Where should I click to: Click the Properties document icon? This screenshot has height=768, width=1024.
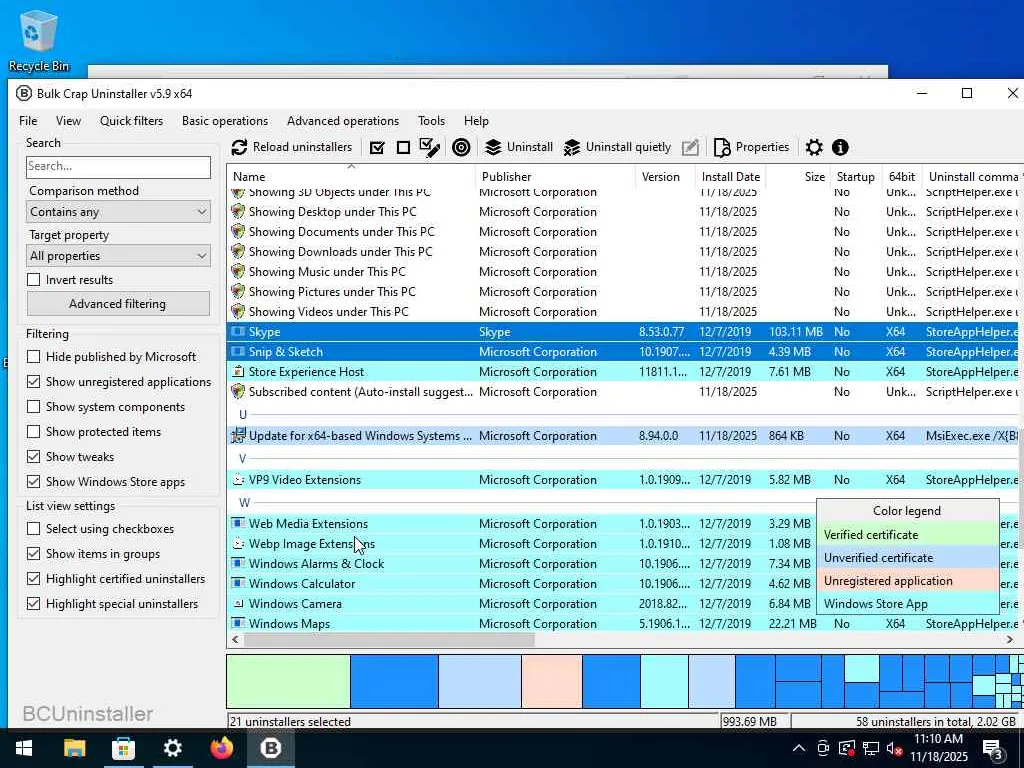[x=722, y=148]
